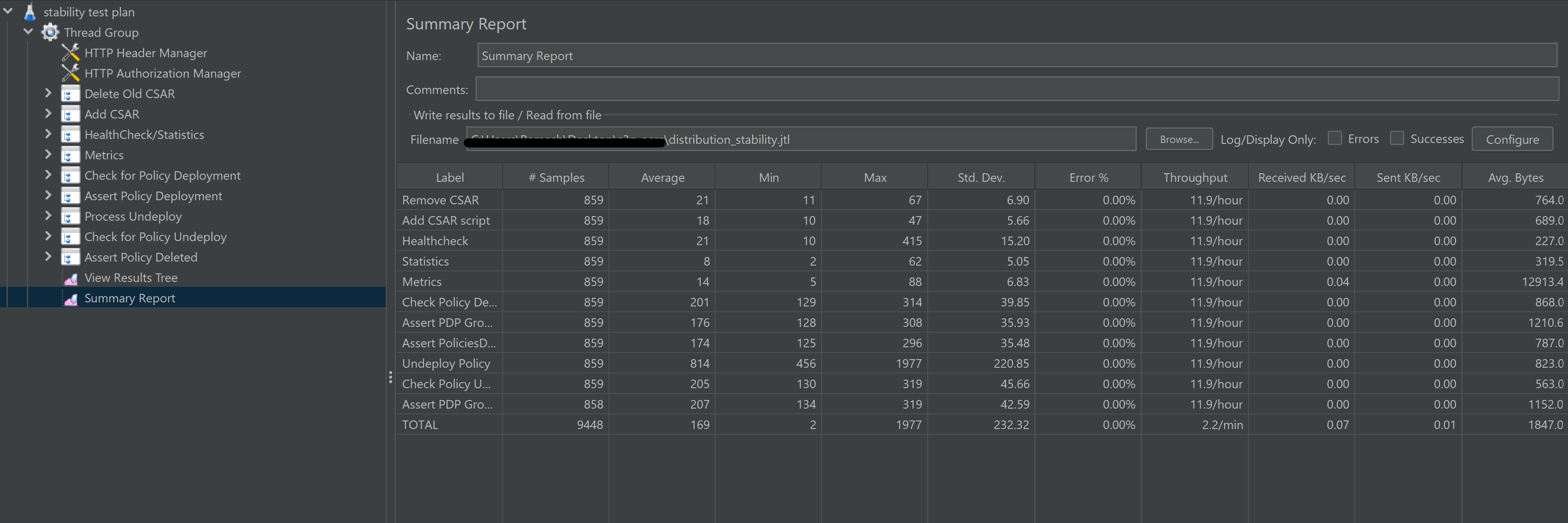Expand the Check for Policy Deployment node

point(48,175)
